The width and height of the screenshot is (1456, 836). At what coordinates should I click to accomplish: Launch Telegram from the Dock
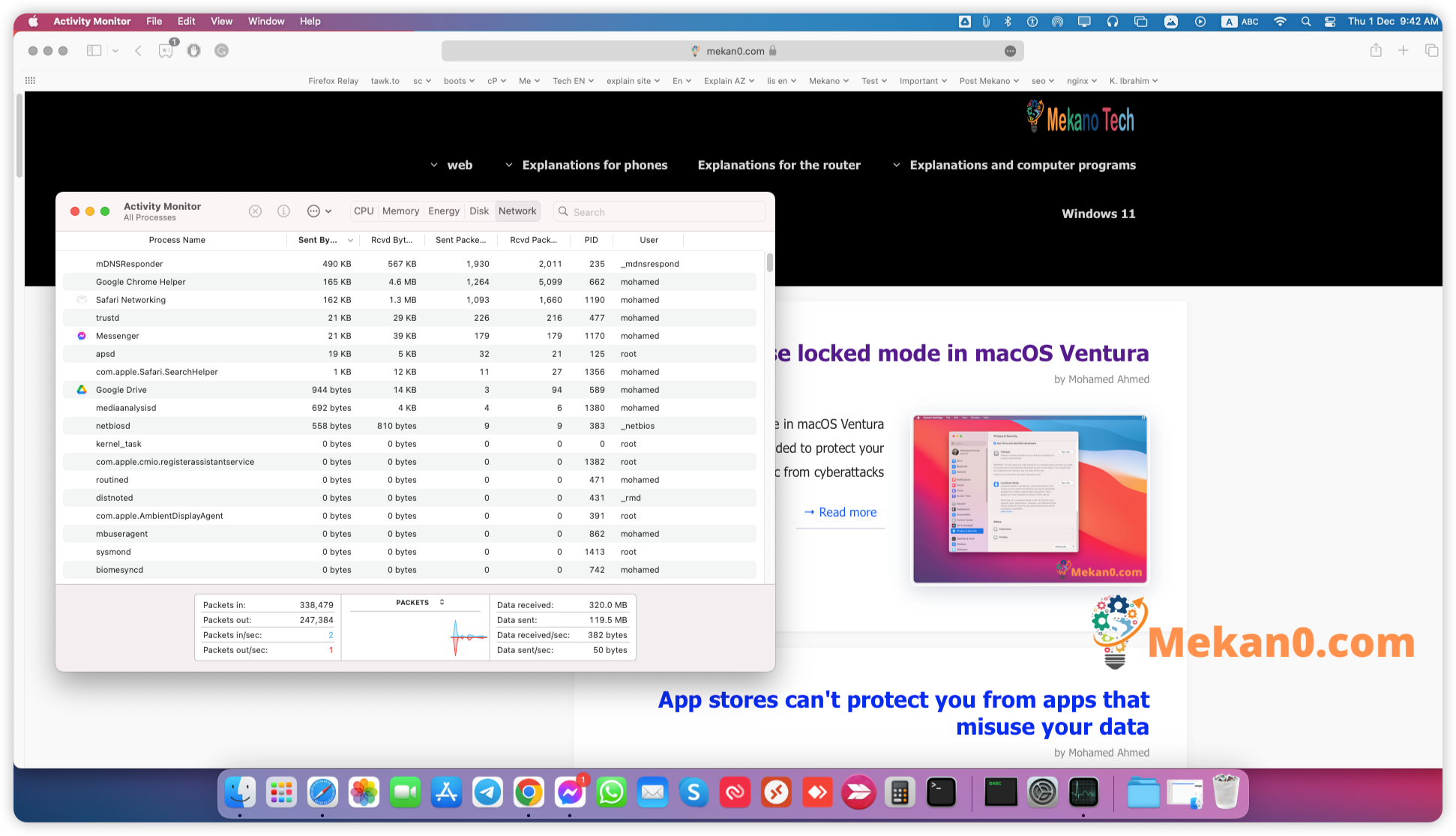coord(487,793)
